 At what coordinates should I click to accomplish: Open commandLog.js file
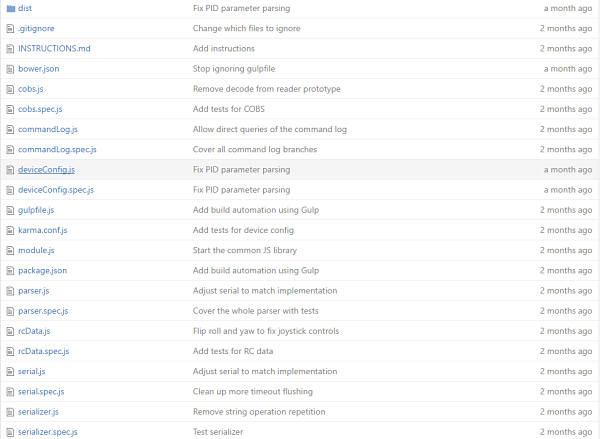pos(48,129)
